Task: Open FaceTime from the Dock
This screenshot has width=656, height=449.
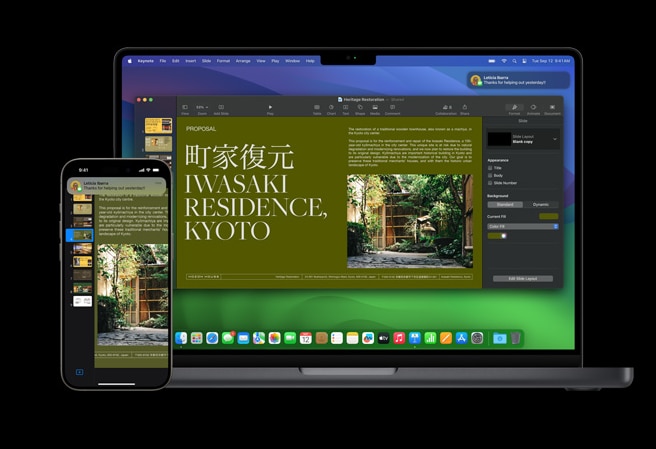Action: [x=290, y=338]
